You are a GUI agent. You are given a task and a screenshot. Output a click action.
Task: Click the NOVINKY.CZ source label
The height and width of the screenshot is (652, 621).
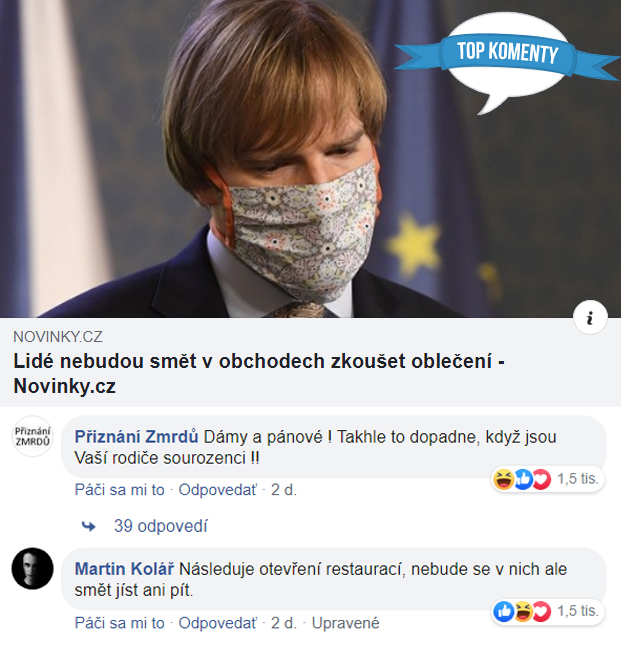point(58,336)
